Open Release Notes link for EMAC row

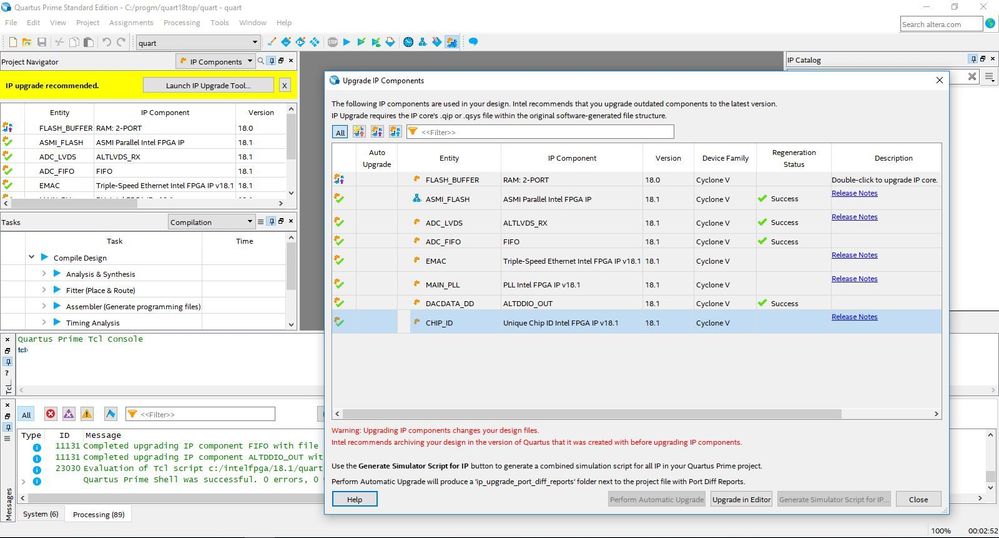854,255
